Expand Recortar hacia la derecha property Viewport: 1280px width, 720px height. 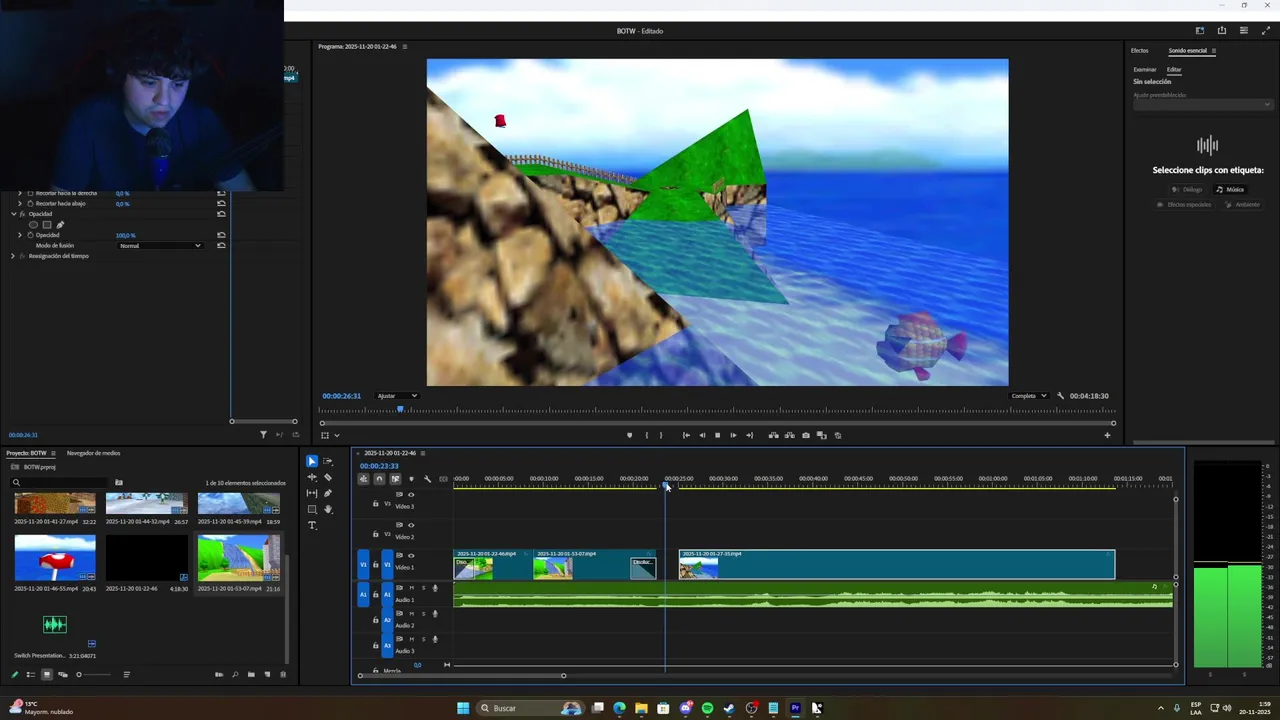[20, 193]
